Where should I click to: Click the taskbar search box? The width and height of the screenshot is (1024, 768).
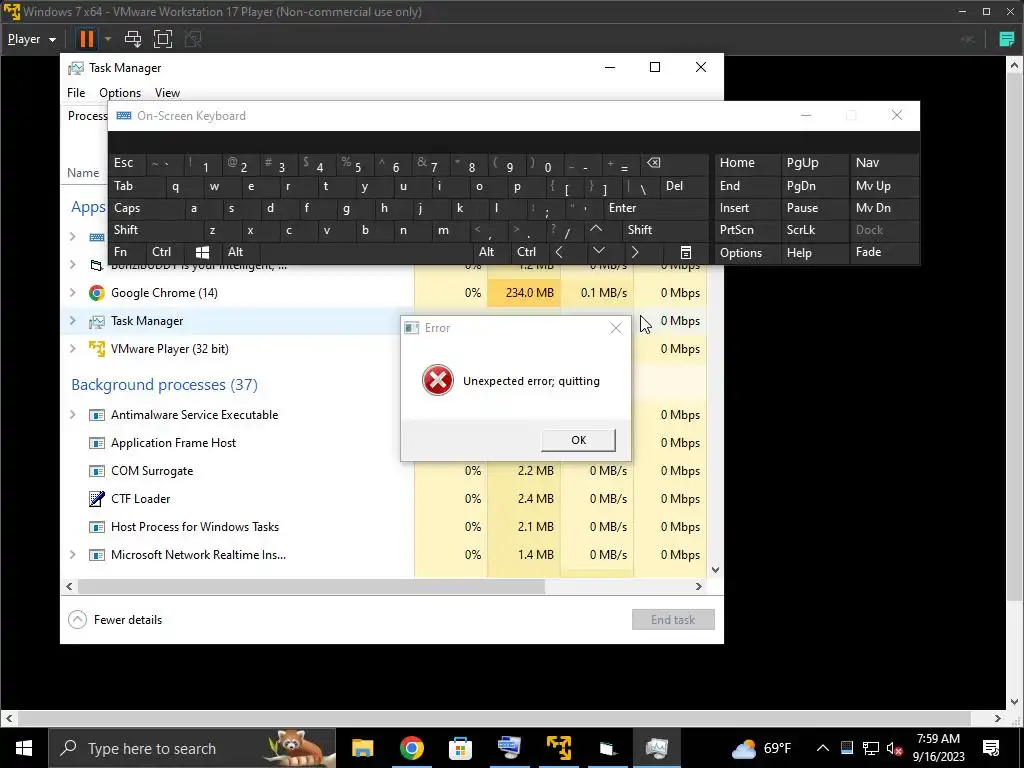tap(192, 748)
